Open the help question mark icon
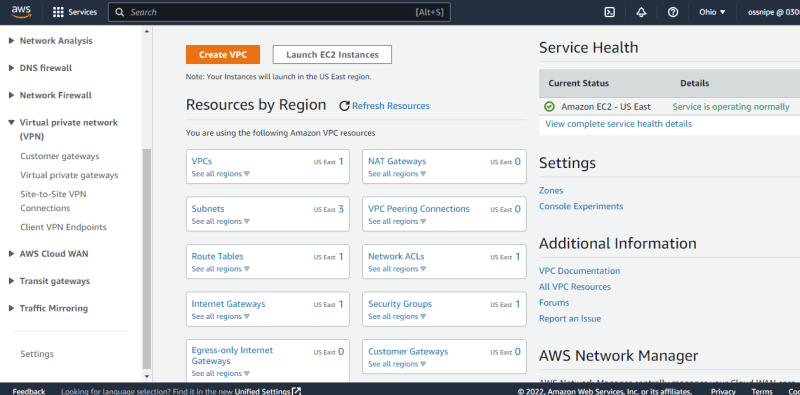 pos(673,12)
